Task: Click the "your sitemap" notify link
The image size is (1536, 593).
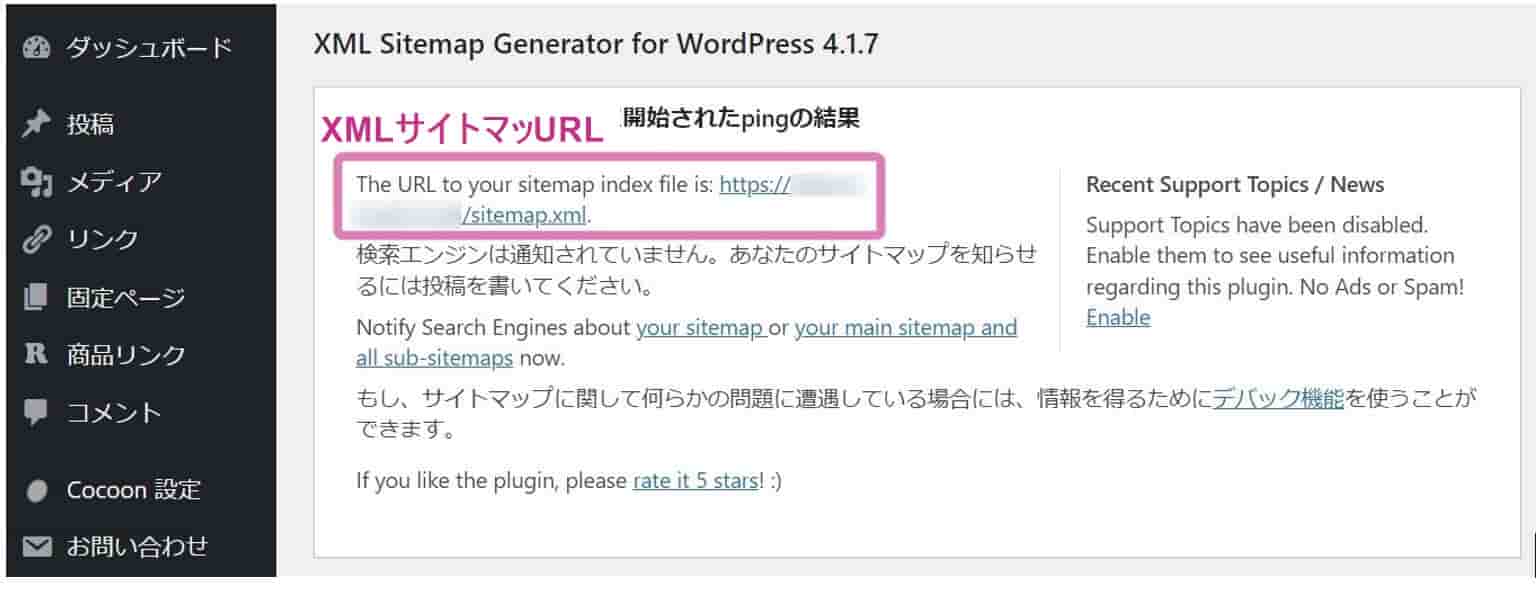Action: pos(701,328)
